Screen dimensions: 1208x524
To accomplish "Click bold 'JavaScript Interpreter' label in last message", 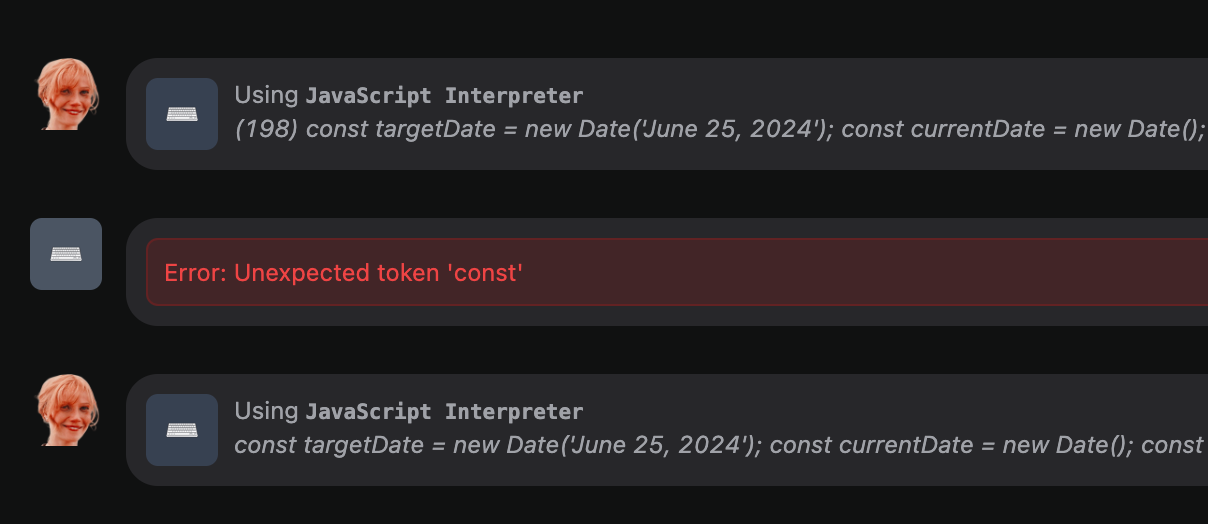I will tap(444, 412).
